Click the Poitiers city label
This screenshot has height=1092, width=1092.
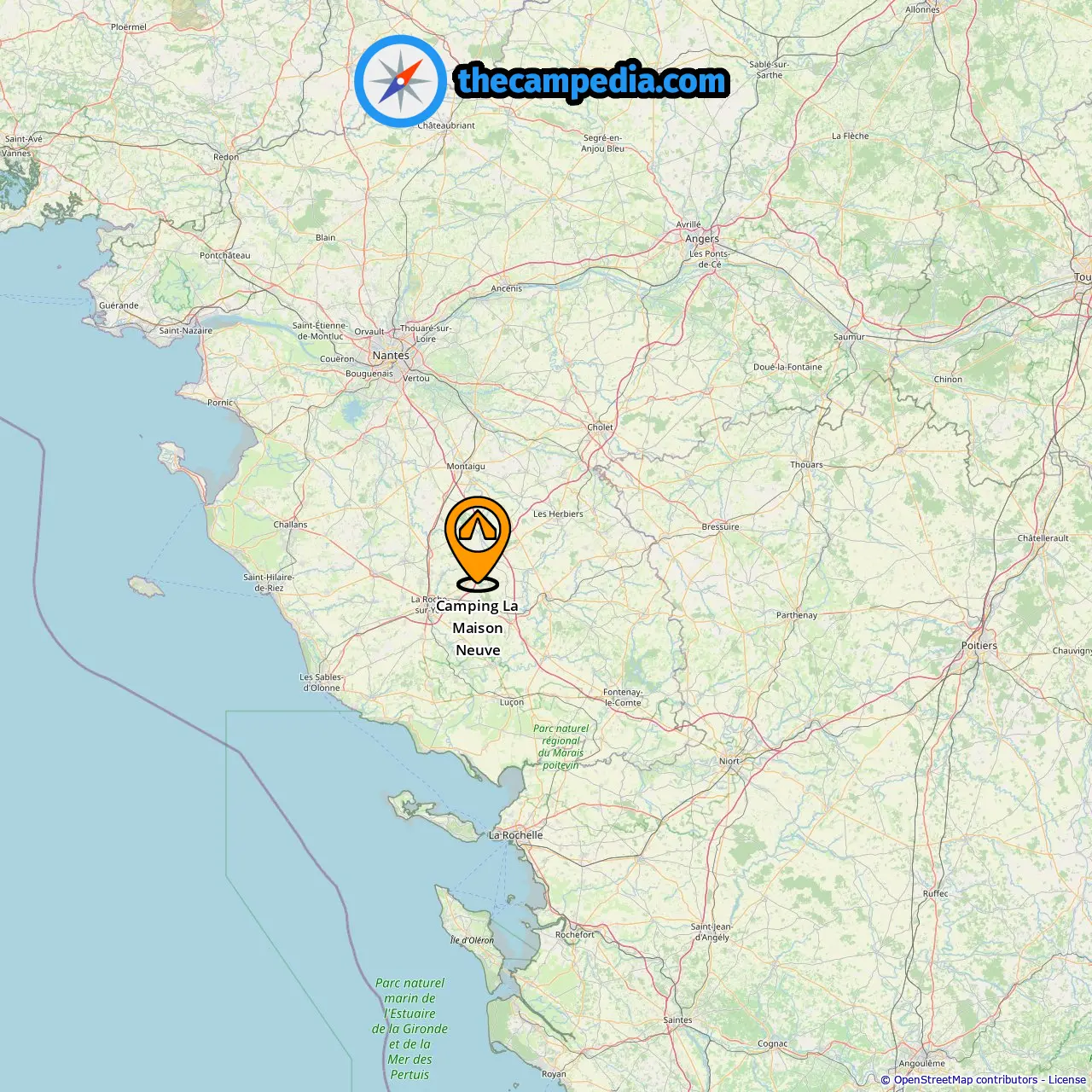[x=979, y=646]
